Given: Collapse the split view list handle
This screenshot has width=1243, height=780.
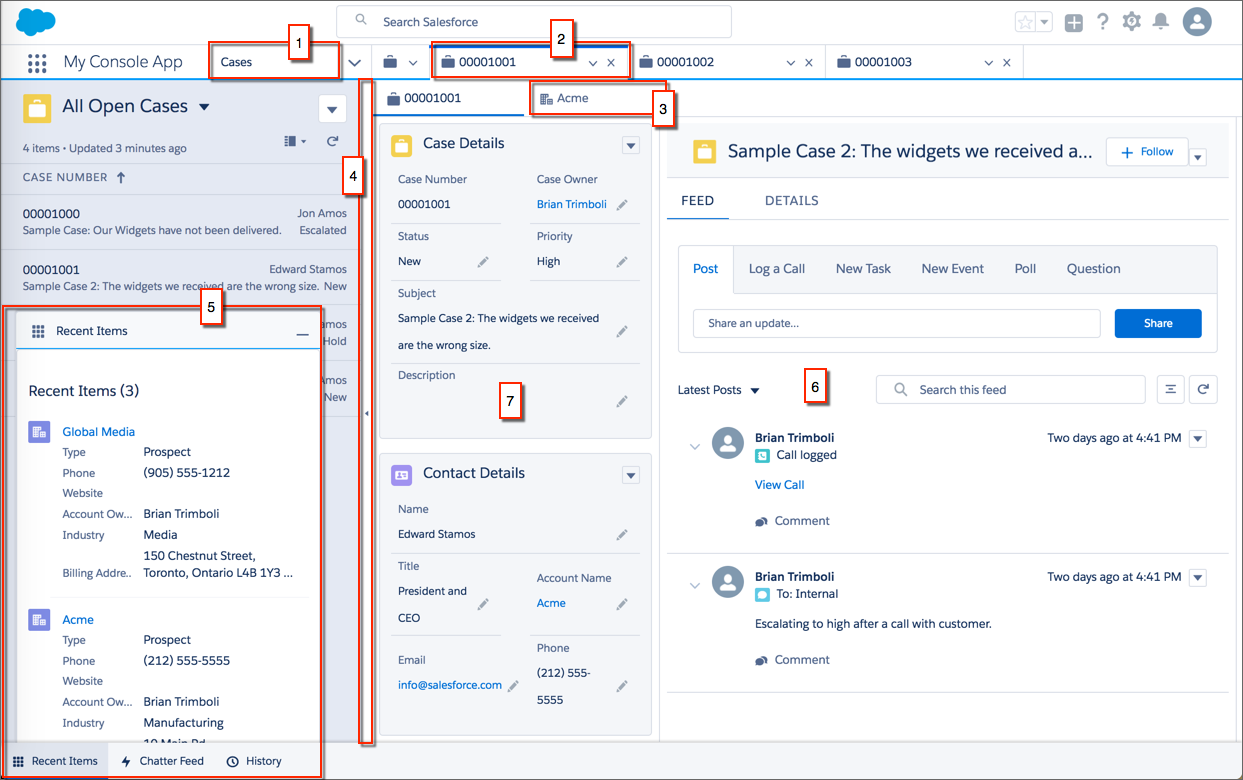Looking at the screenshot, I should click(x=366, y=412).
